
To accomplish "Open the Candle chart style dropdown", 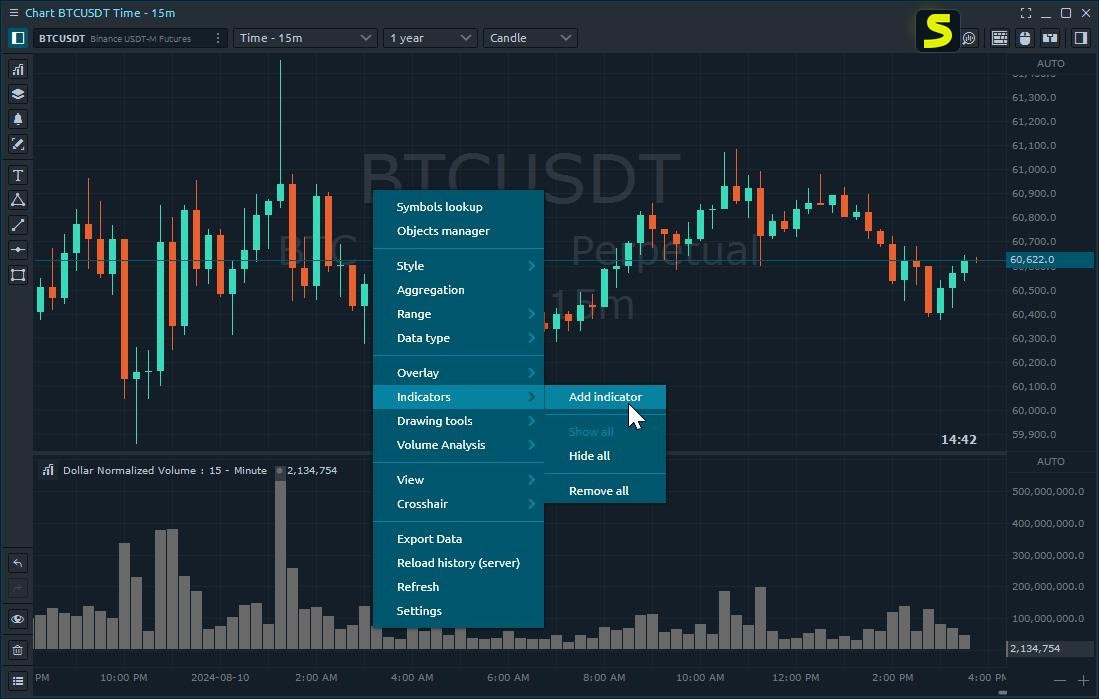I will (531, 38).
